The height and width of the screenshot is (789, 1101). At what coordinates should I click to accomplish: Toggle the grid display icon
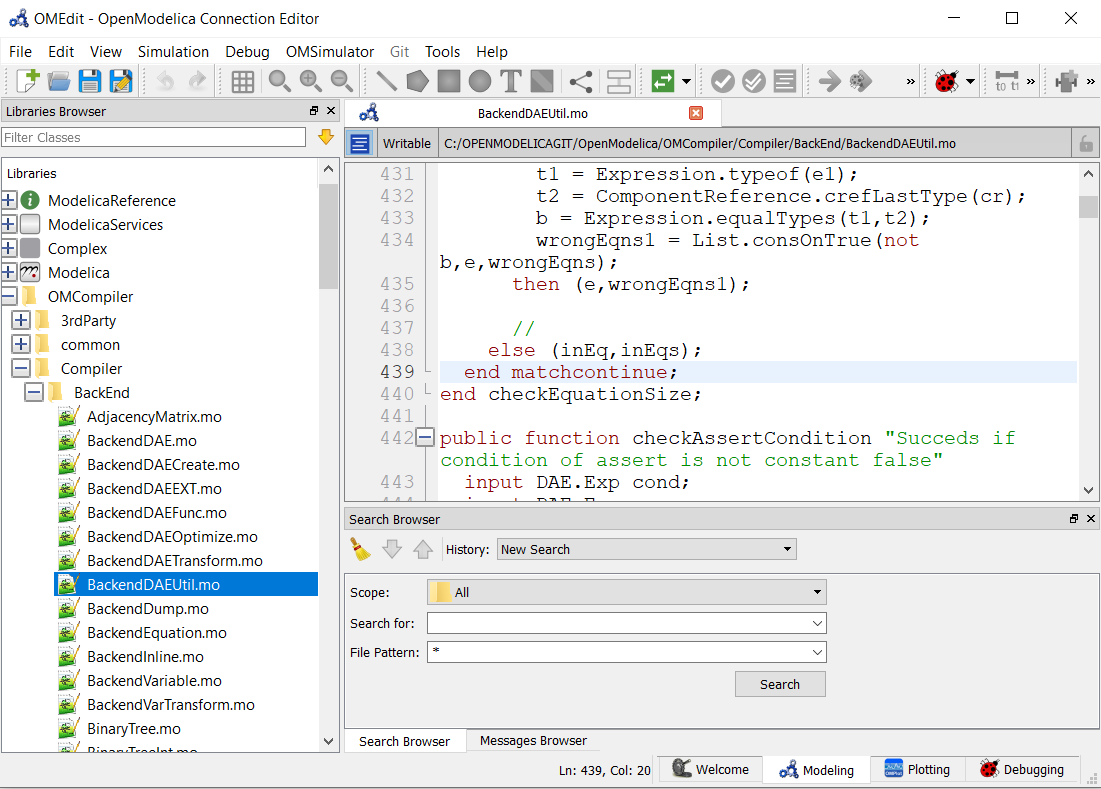point(242,81)
